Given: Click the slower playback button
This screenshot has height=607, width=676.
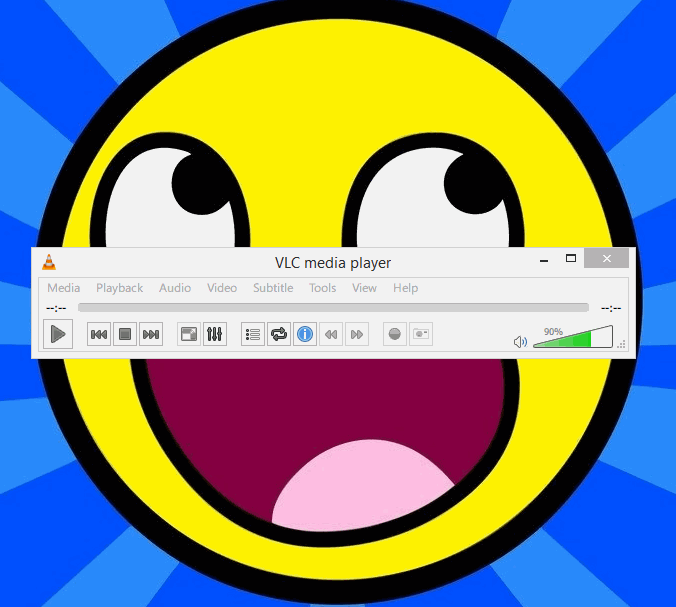Looking at the screenshot, I should click(x=331, y=334).
